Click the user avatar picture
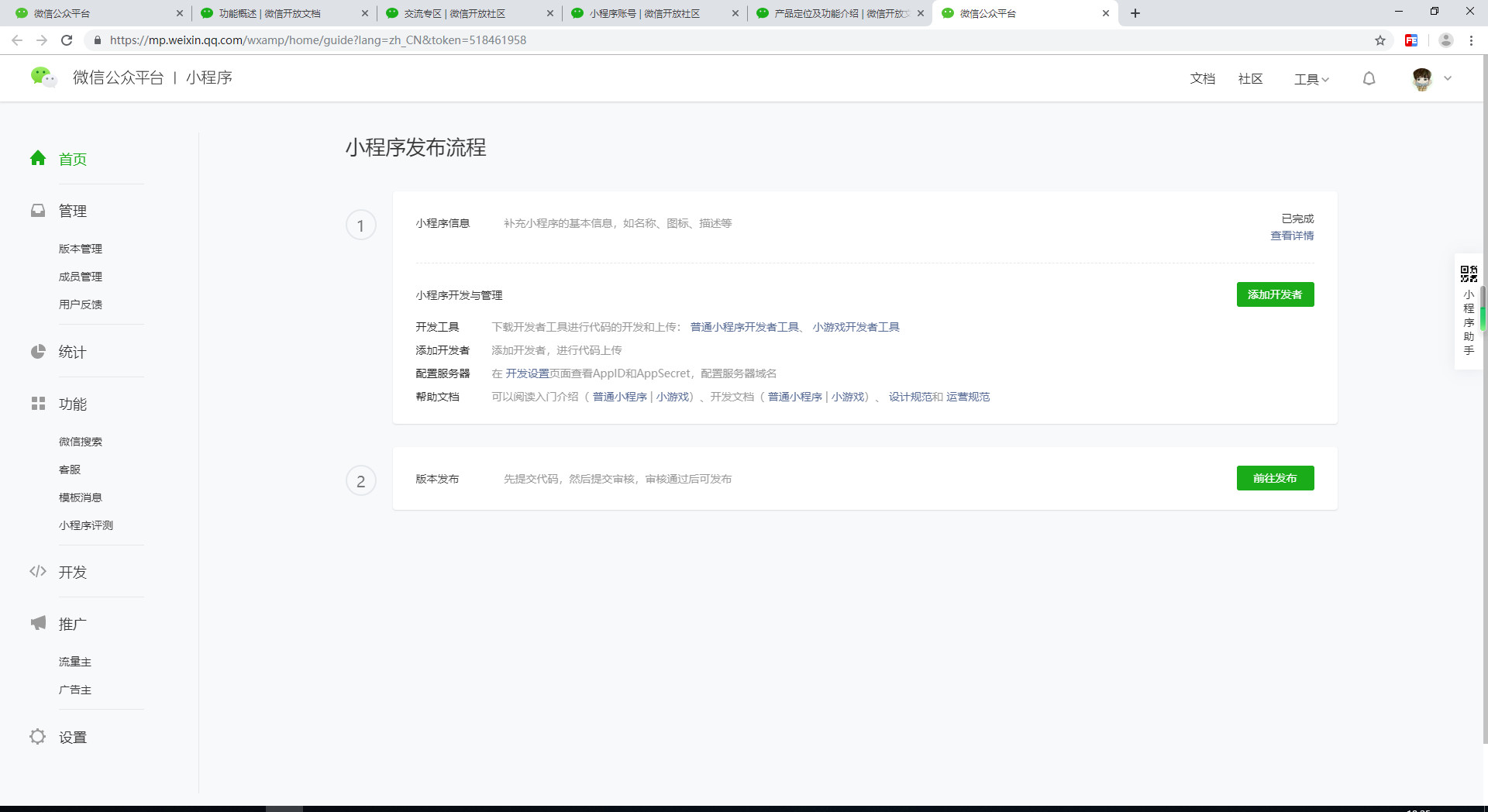 click(x=1422, y=78)
